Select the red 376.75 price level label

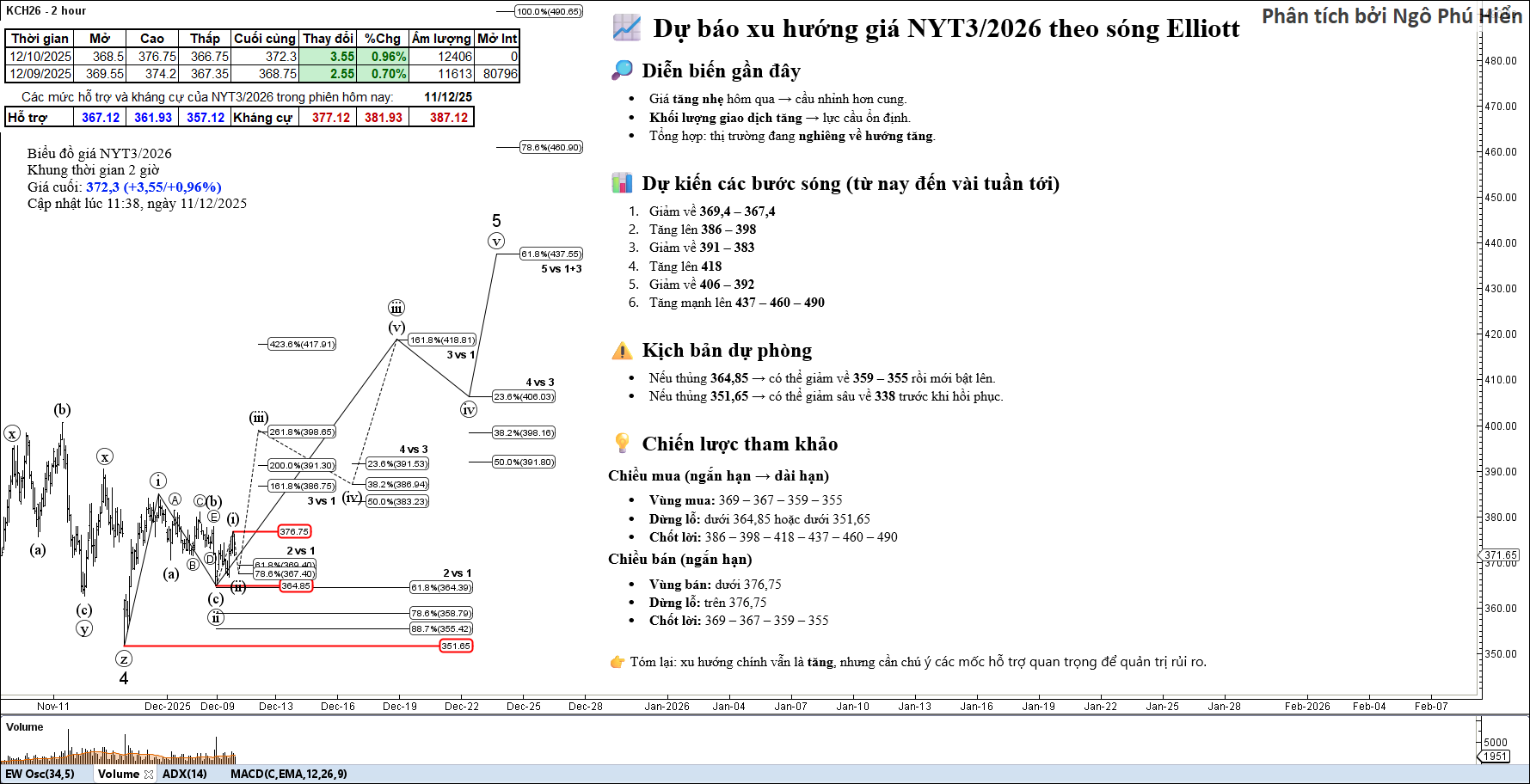[x=294, y=532]
